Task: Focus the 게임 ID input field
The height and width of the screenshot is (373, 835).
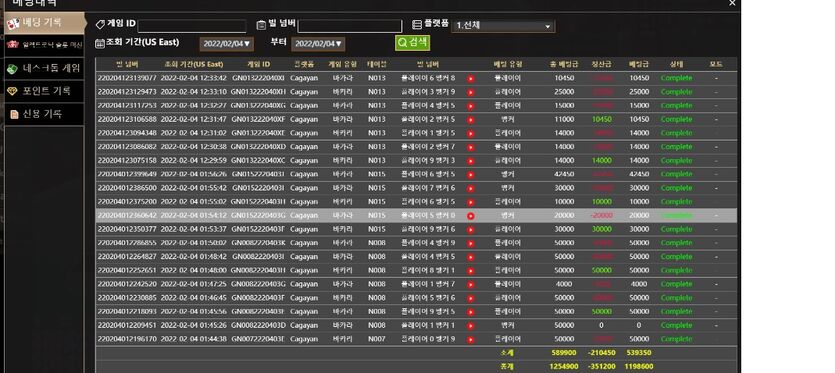Action: (192, 26)
